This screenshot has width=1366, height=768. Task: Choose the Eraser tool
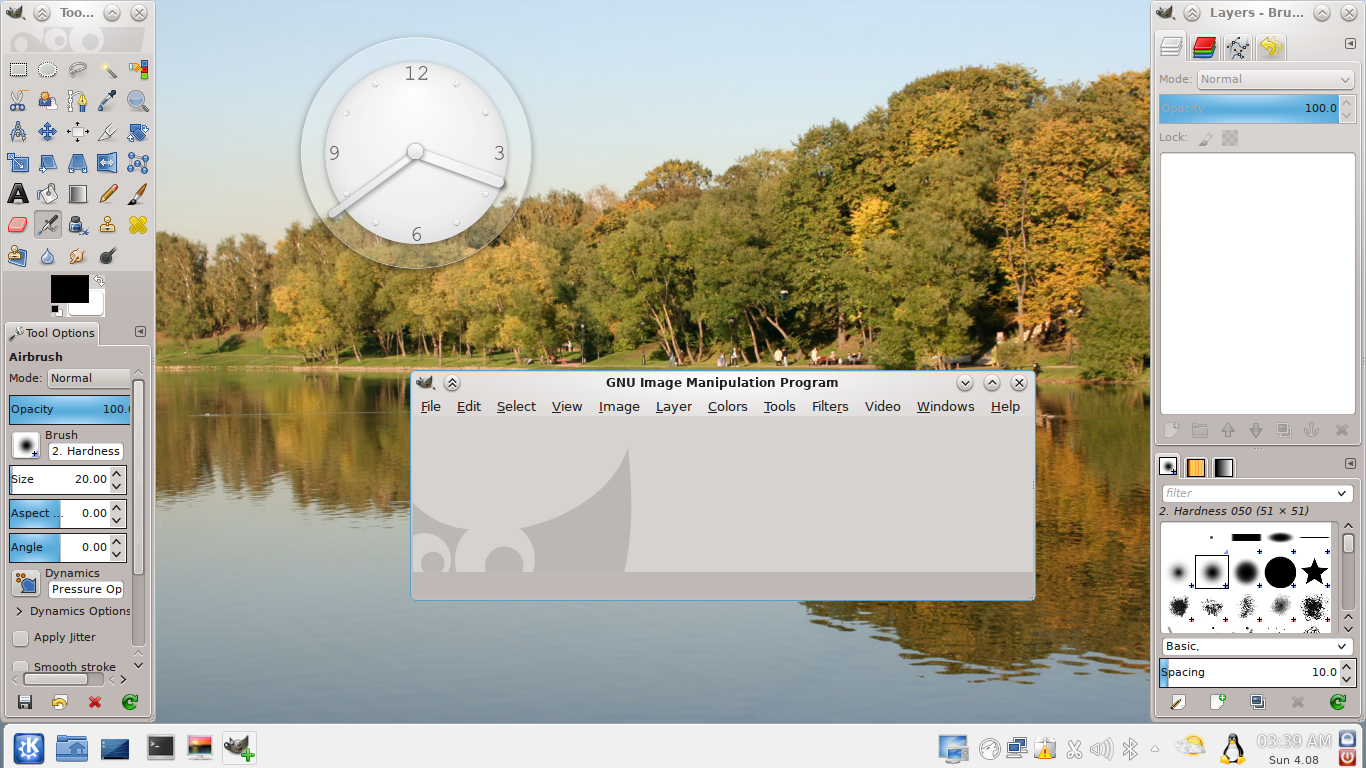click(x=18, y=225)
